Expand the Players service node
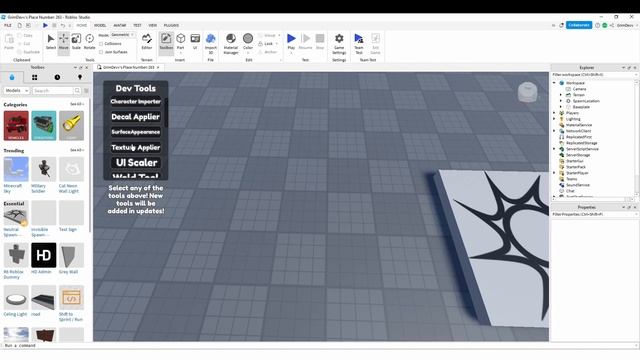 pyautogui.click(x=554, y=113)
